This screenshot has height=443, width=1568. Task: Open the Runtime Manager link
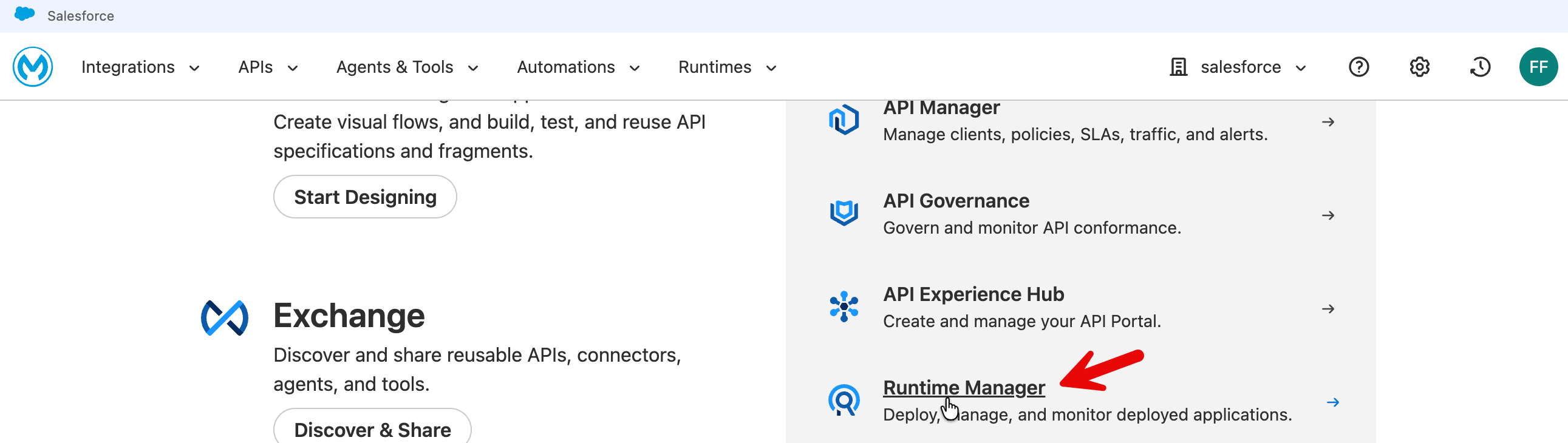[964, 388]
